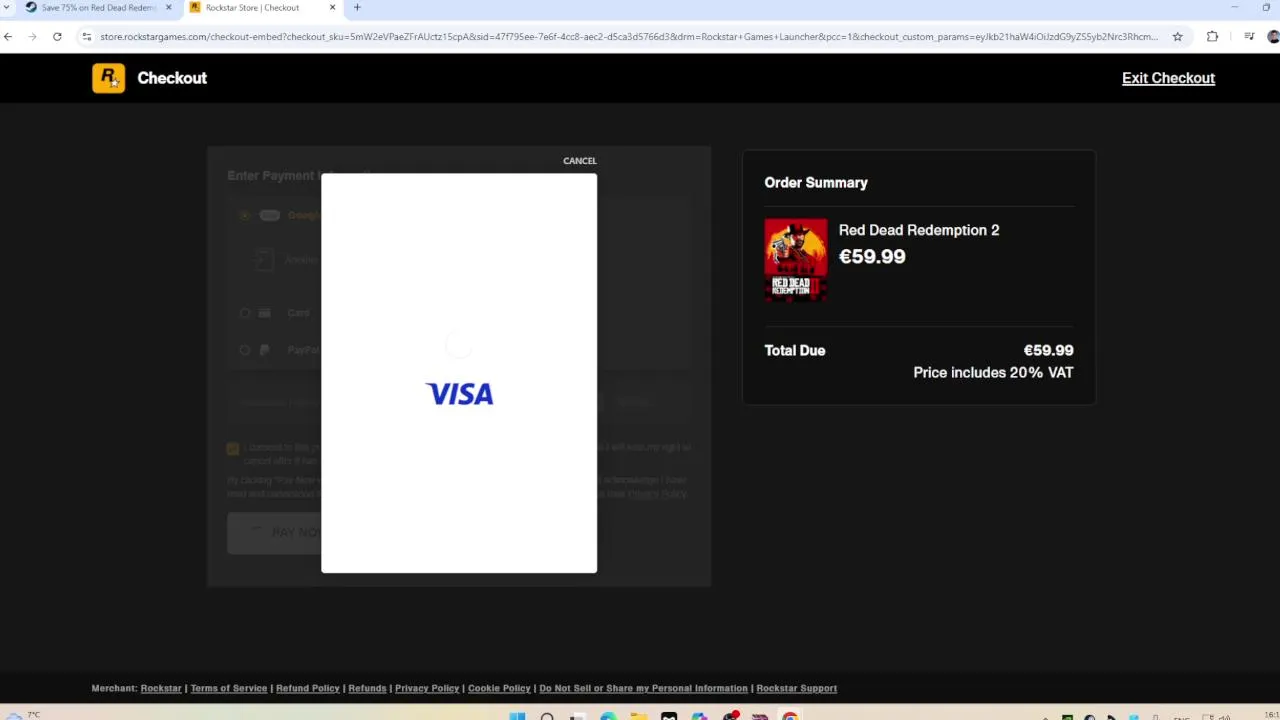Reload the checkout page

(x=57, y=37)
